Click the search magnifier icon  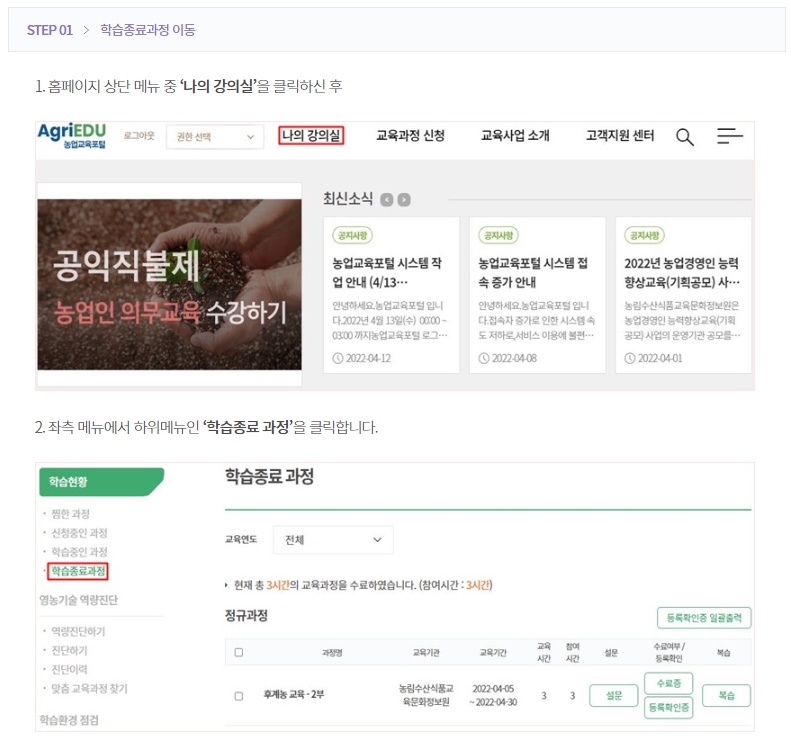[685, 137]
